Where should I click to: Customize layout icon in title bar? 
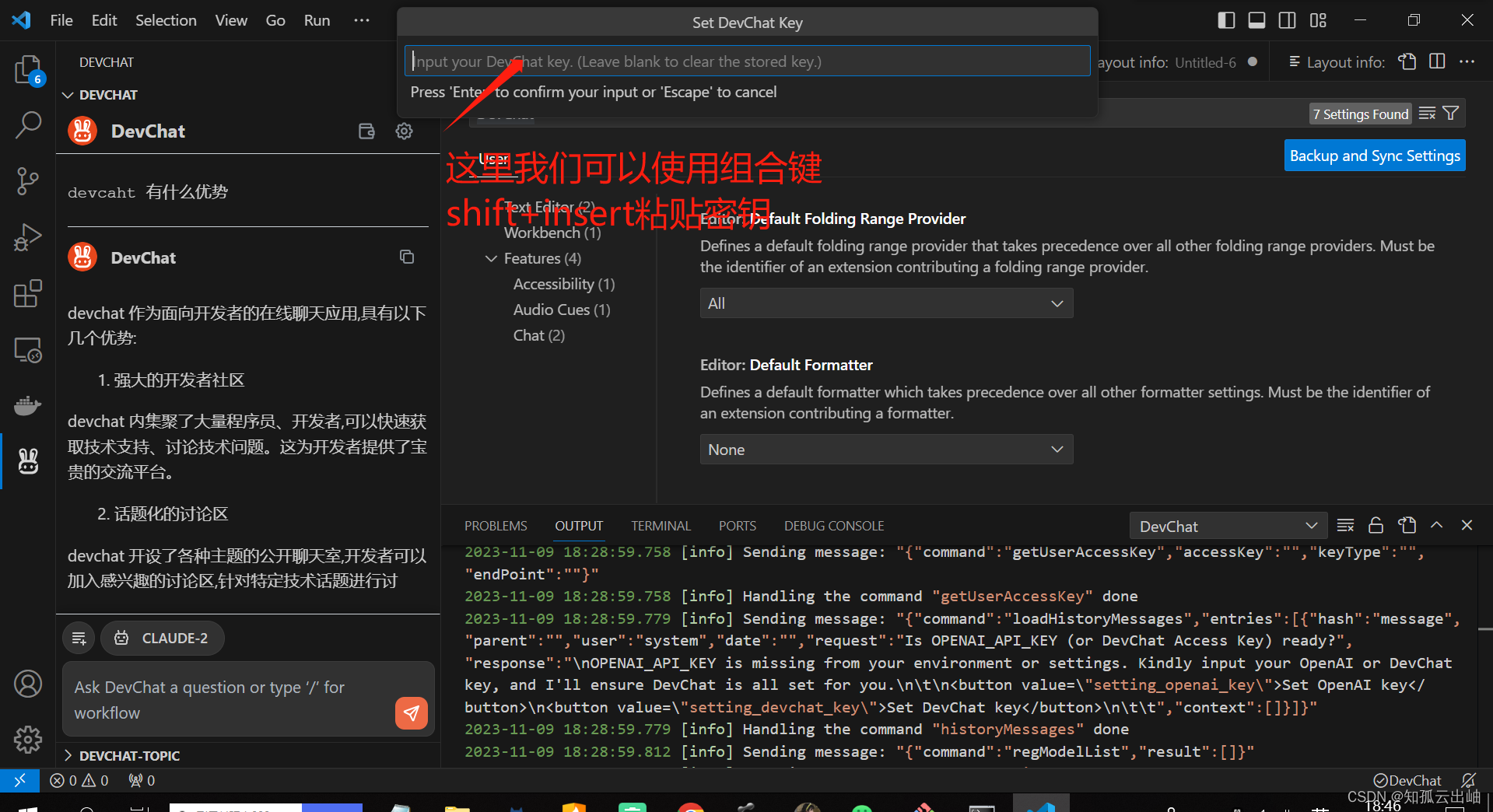pyautogui.click(x=1318, y=20)
